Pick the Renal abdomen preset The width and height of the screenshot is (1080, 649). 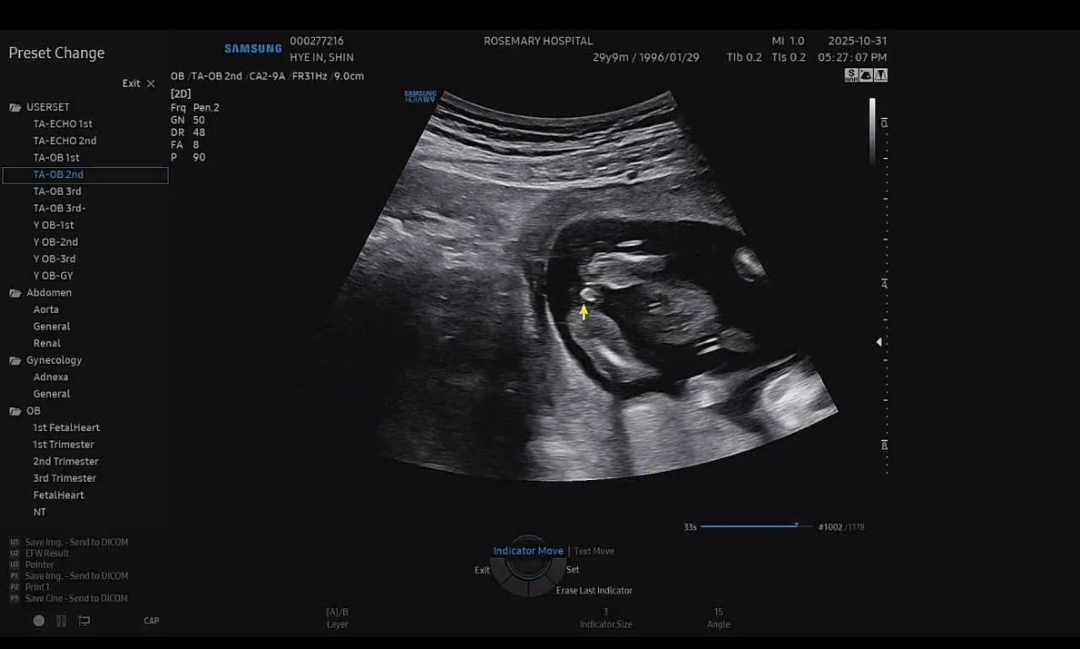point(47,343)
